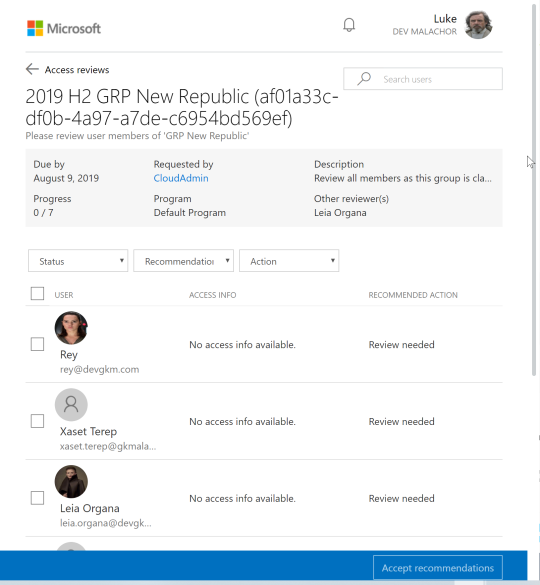The height and width of the screenshot is (585, 540).
Task: Open the Recommendation filter dropdown
Action: [184, 261]
